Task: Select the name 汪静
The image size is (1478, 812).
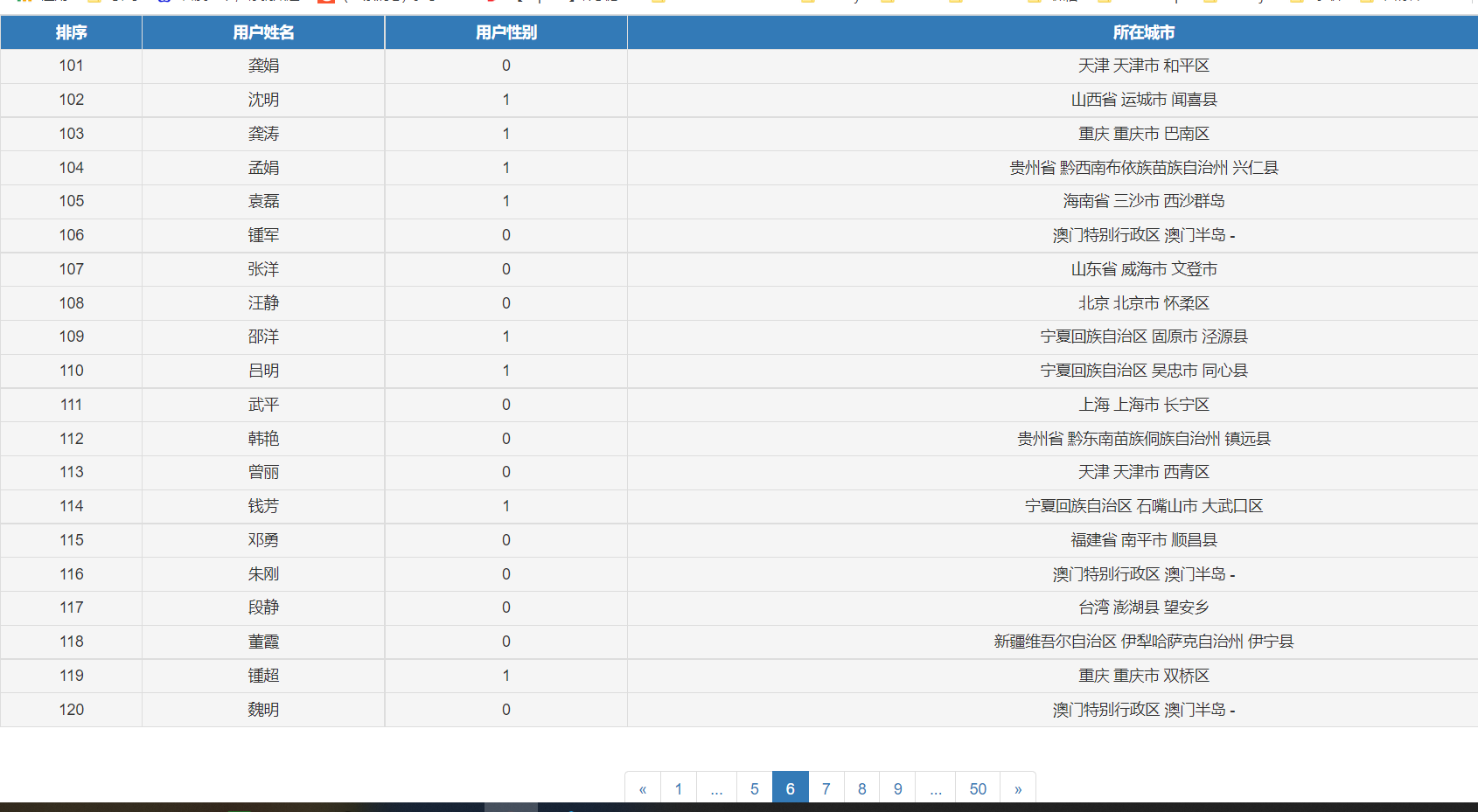Action: (263, 303)
